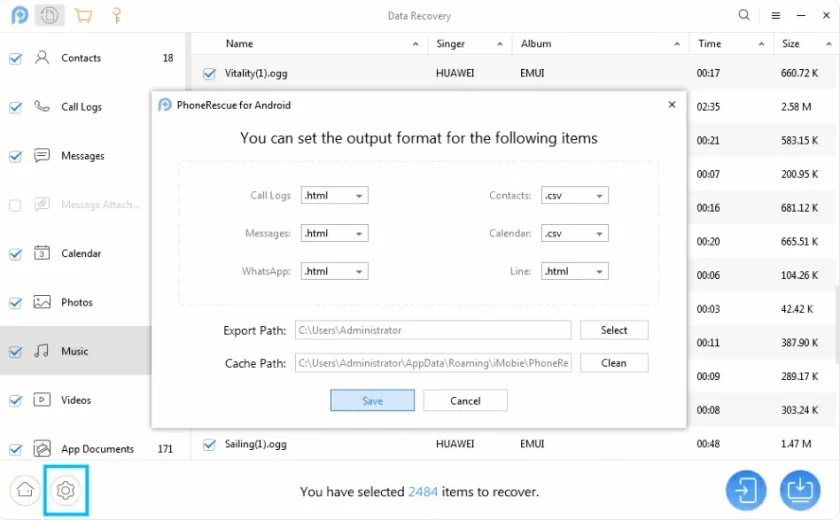Click recover to device blue button
Image resolution: width=840 pixels, height=520 pixels.
pyautogui.click(x=746, y=490)
